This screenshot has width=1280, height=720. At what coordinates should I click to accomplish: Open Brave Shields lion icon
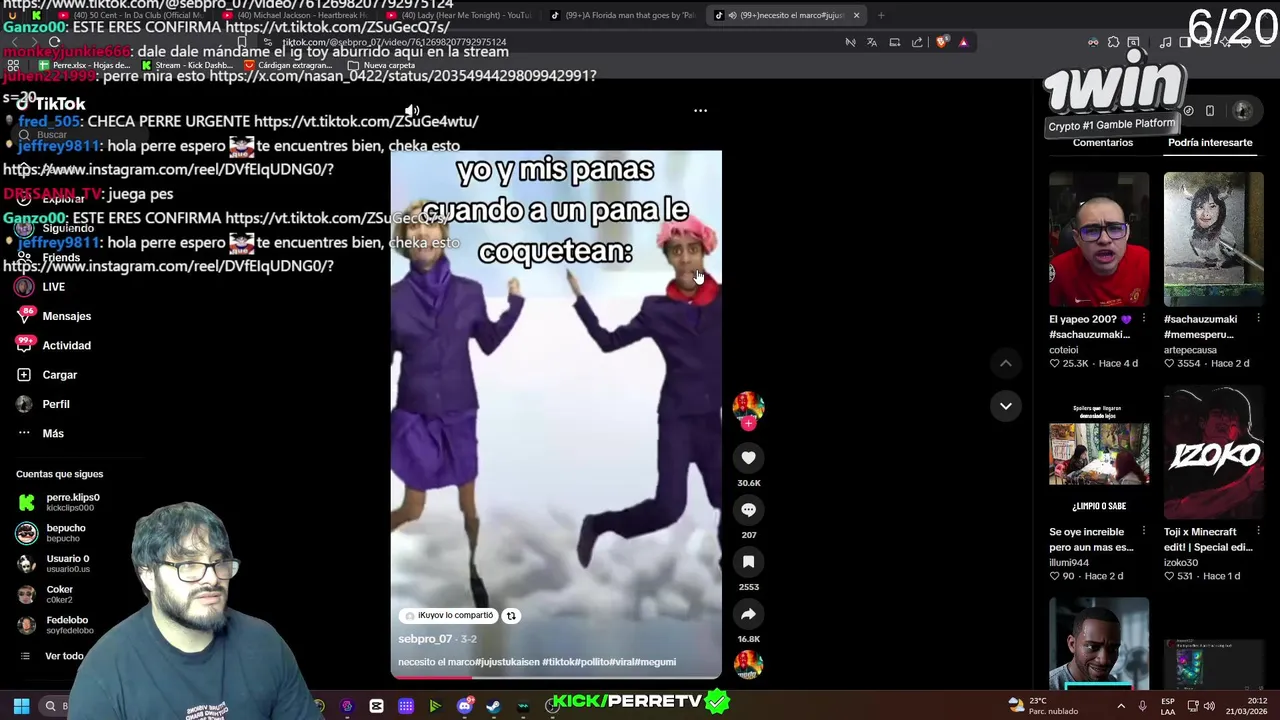(941, 42)
